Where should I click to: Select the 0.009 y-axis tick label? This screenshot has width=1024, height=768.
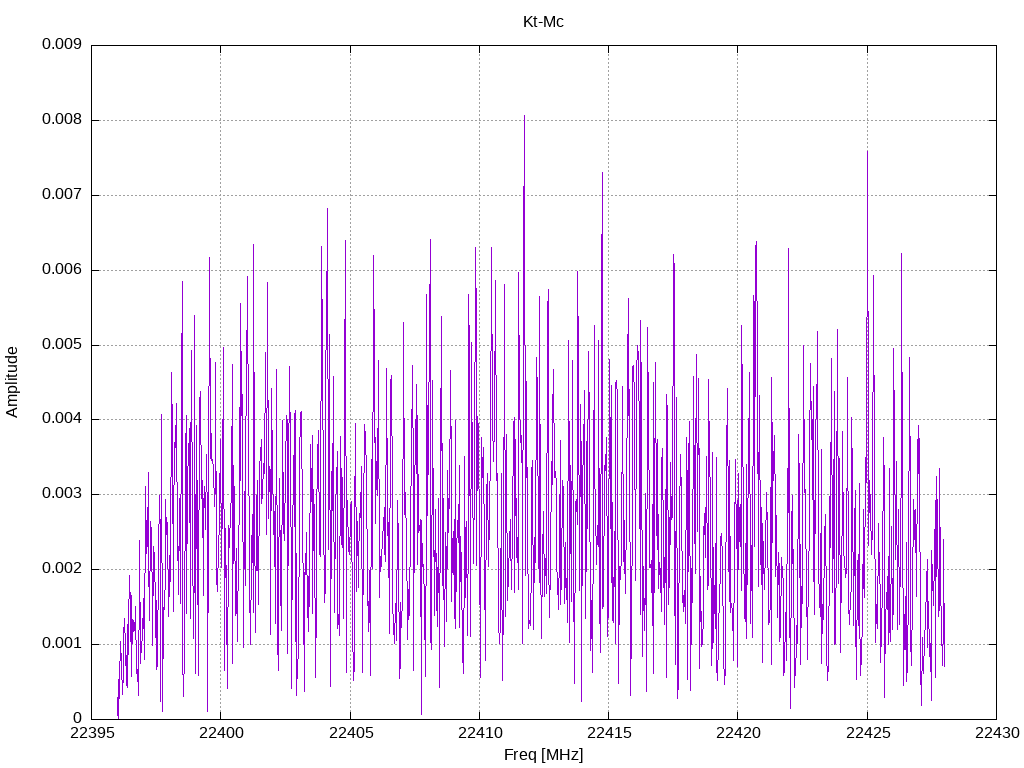tap(62, 44)
